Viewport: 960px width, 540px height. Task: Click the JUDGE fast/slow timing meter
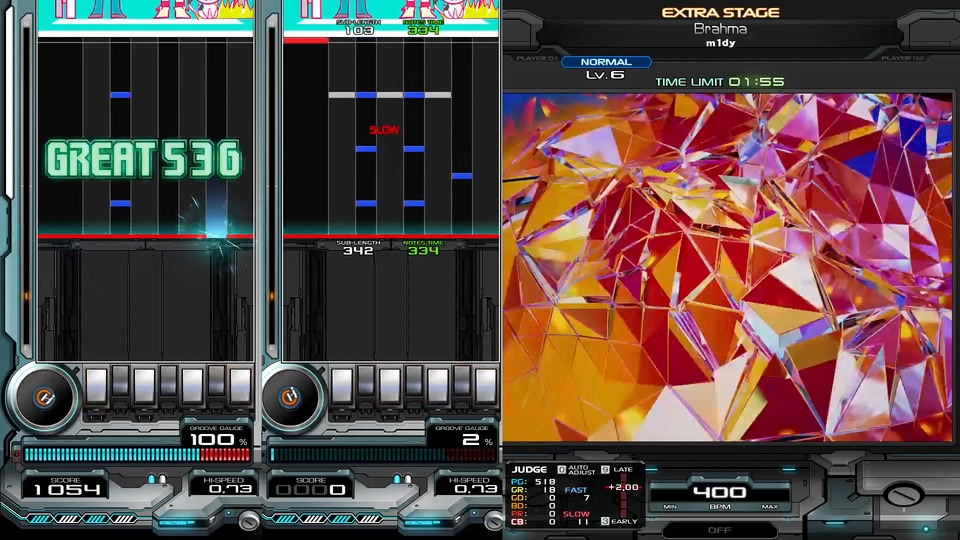(623, 495)
